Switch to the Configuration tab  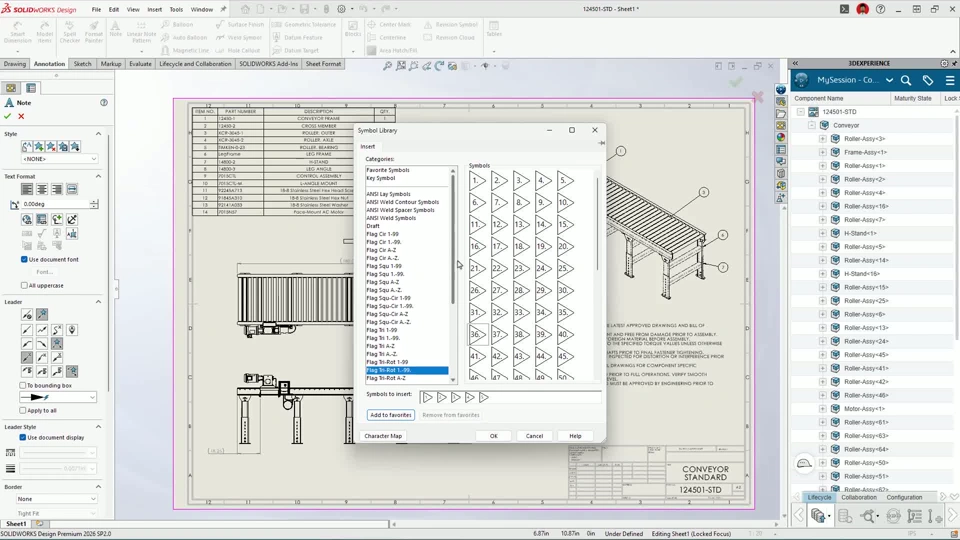(904, 498)
